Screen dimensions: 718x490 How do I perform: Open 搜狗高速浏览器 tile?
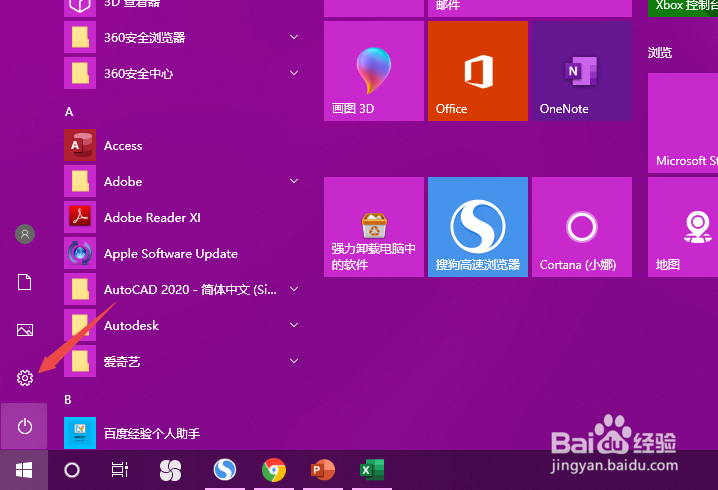click(x=478, y=227)
